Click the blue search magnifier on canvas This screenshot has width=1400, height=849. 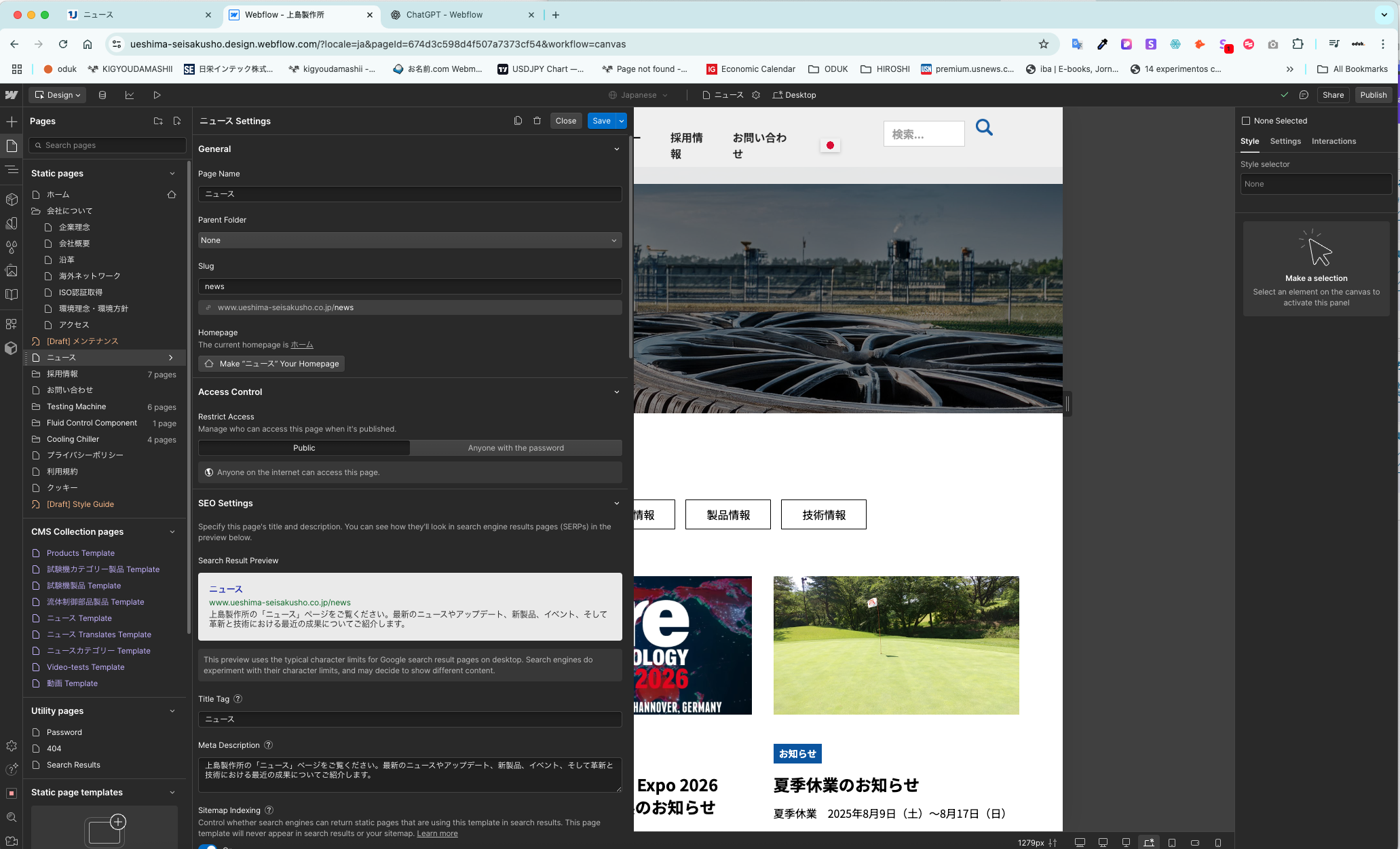coord(984,127)
